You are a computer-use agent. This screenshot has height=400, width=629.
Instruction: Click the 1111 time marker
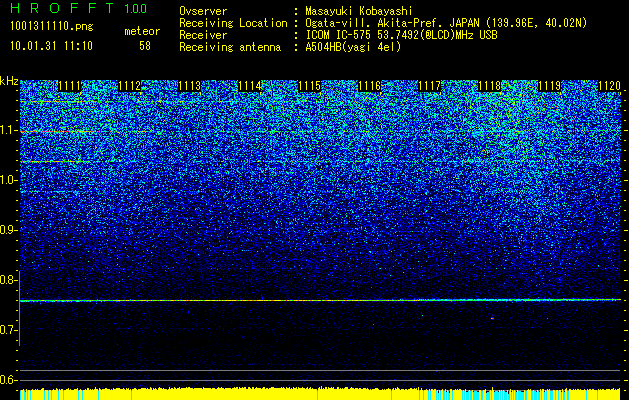click(69, 86)
